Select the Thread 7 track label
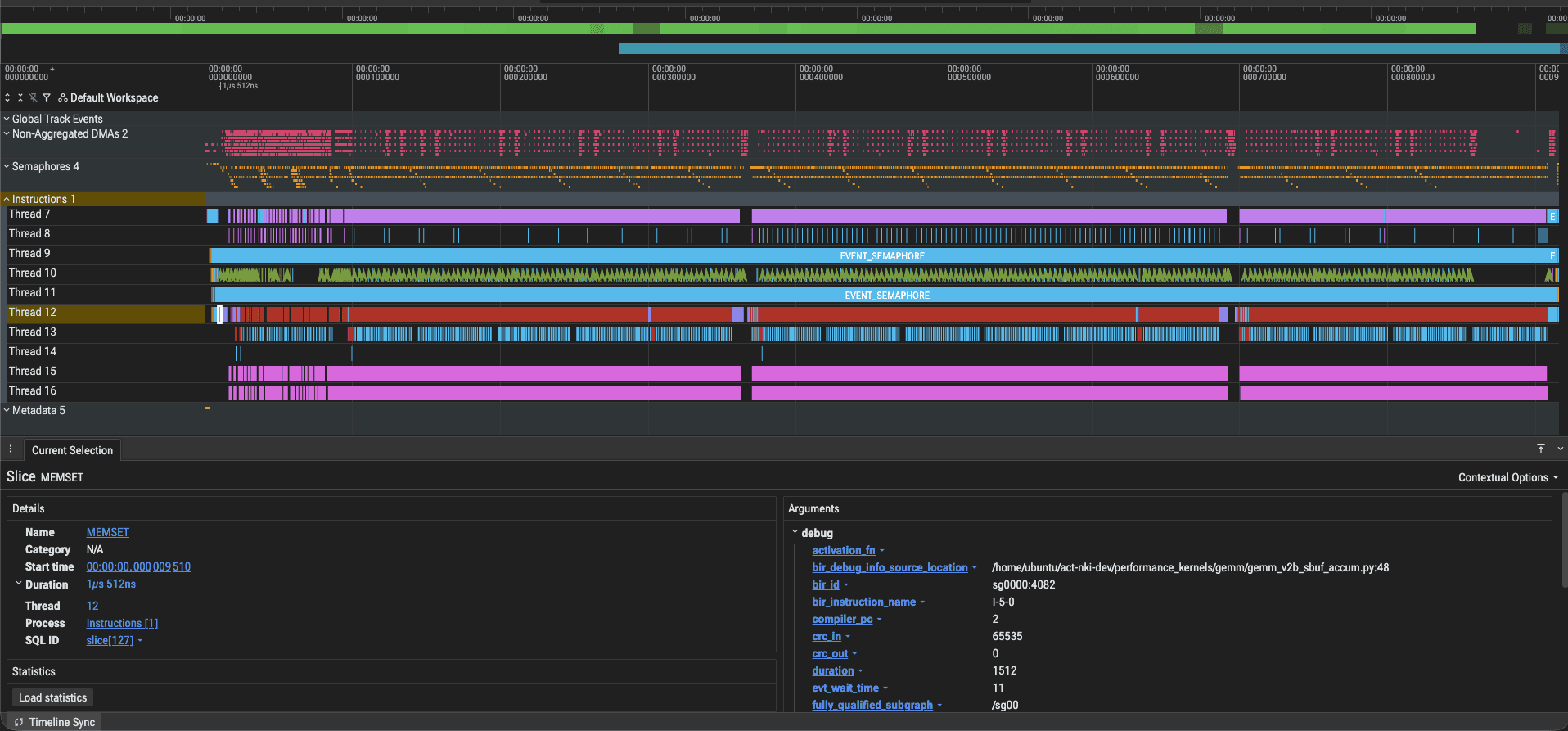1568x731 pixels. pos(29,214)
